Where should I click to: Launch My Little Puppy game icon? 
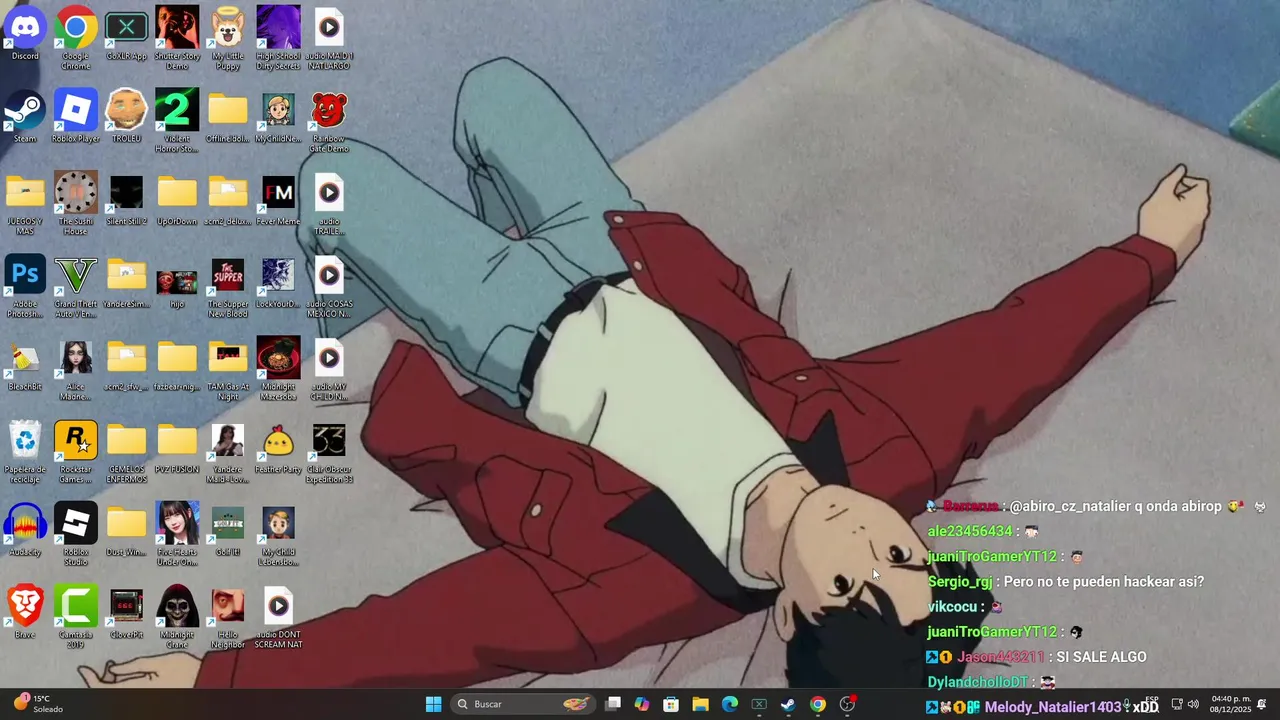[228, 38]
